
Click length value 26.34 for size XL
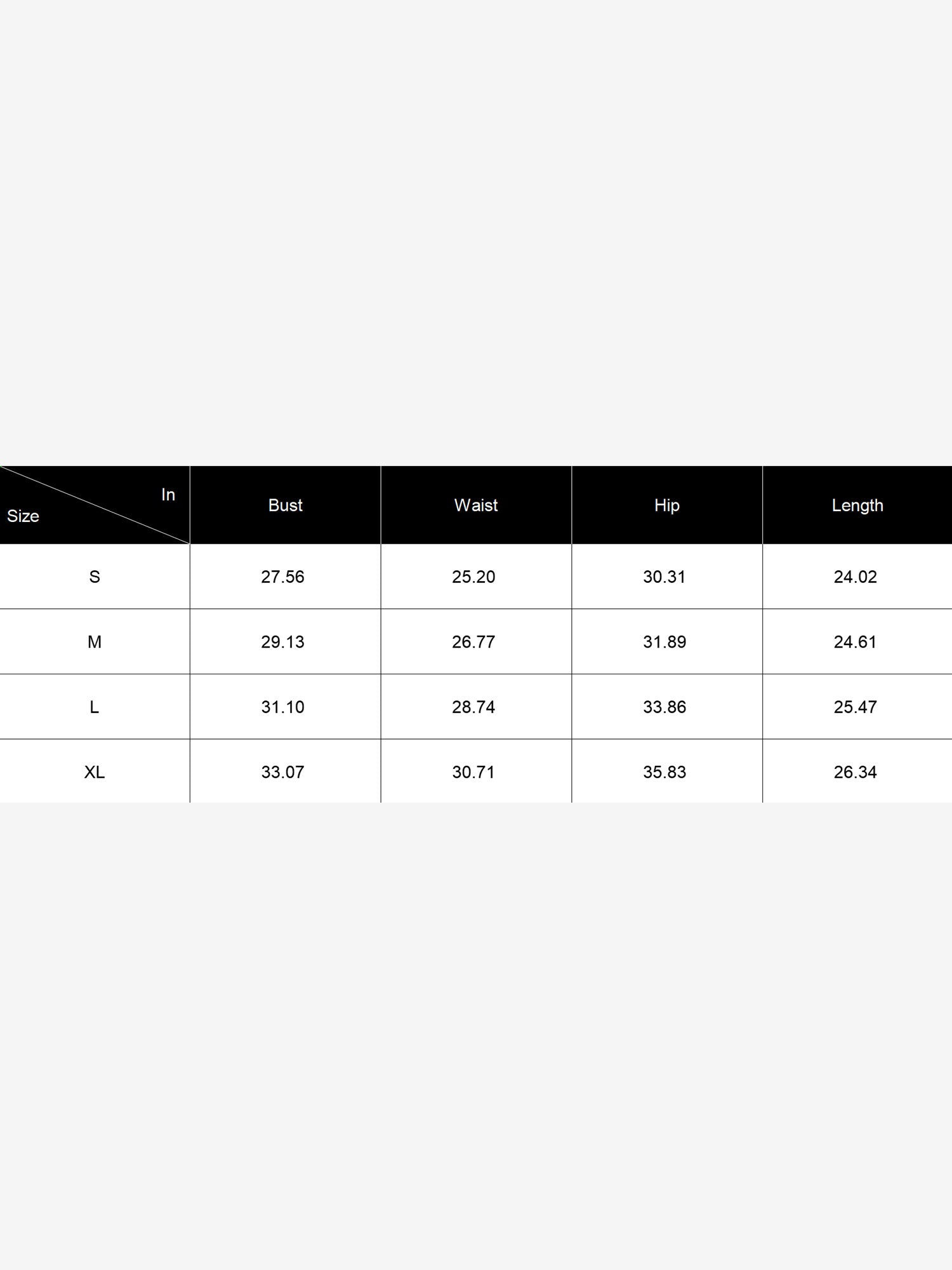click(x=855, y=772)
